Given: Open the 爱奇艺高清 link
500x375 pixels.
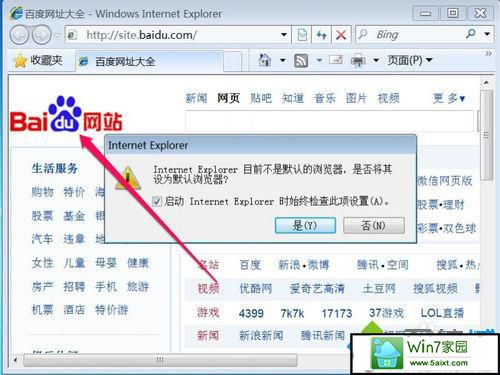Looking at the screenshot, I should coord(317,288).
